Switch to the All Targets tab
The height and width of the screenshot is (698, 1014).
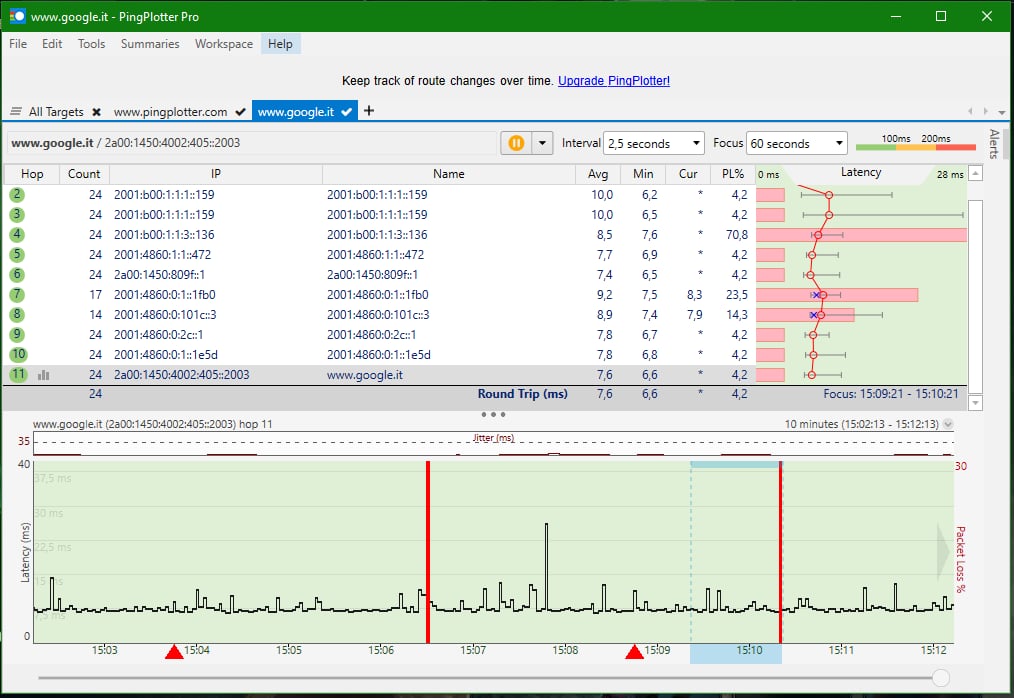tap(56, 112)
